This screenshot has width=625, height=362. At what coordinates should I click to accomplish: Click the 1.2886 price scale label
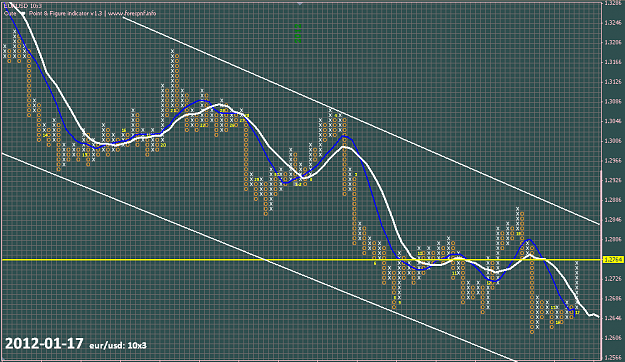click(x=613, y=200)
